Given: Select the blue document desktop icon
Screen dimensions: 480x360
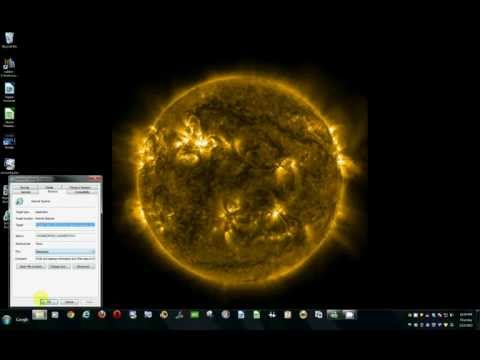Looking at the screenshot, I should point(9,92).
